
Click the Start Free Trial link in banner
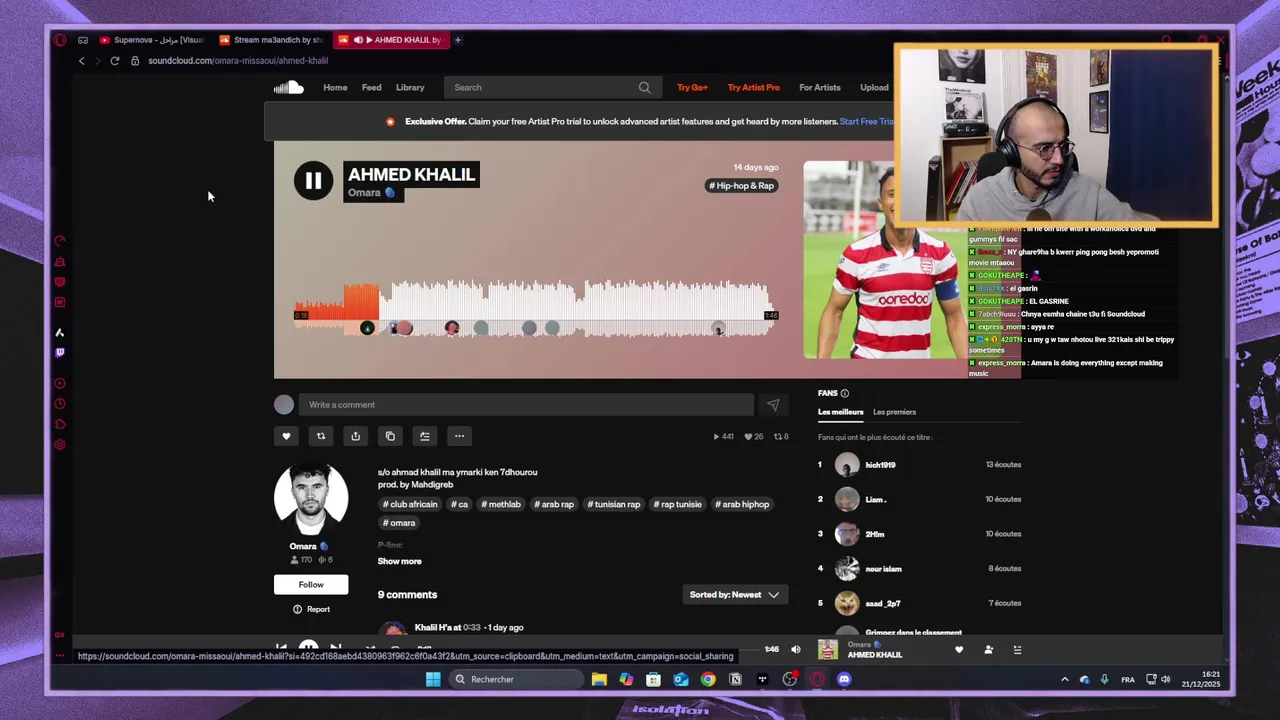(866, 122)
